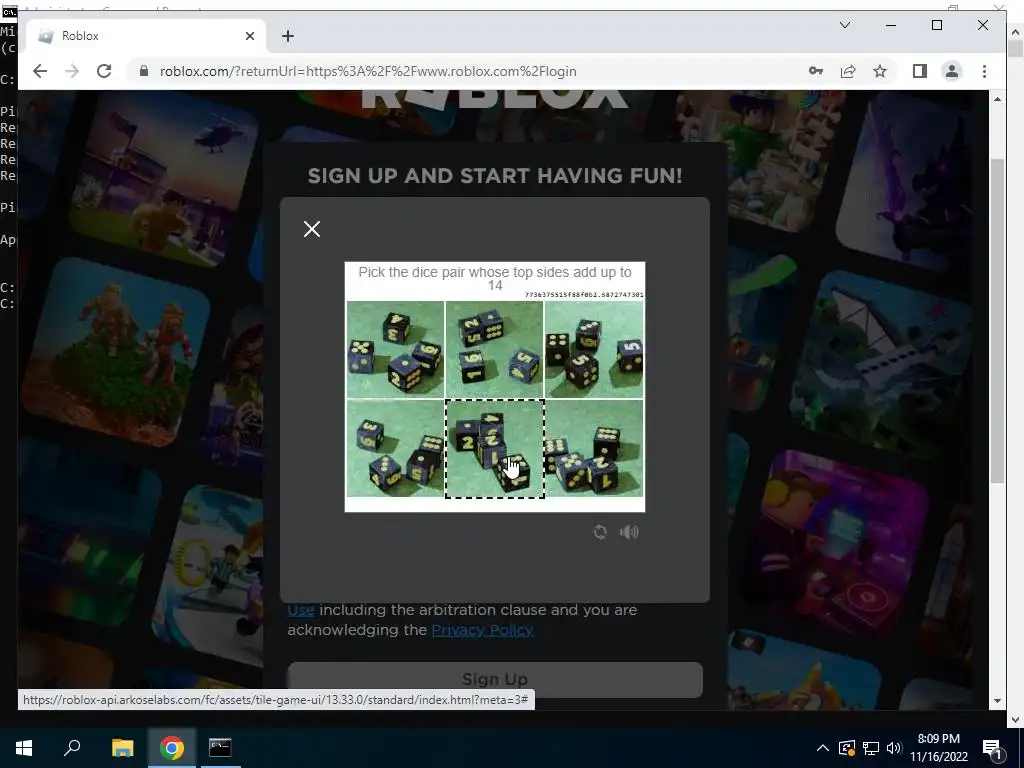Reload the Roblox page
1024x768 pixels.
pos(104,71)
